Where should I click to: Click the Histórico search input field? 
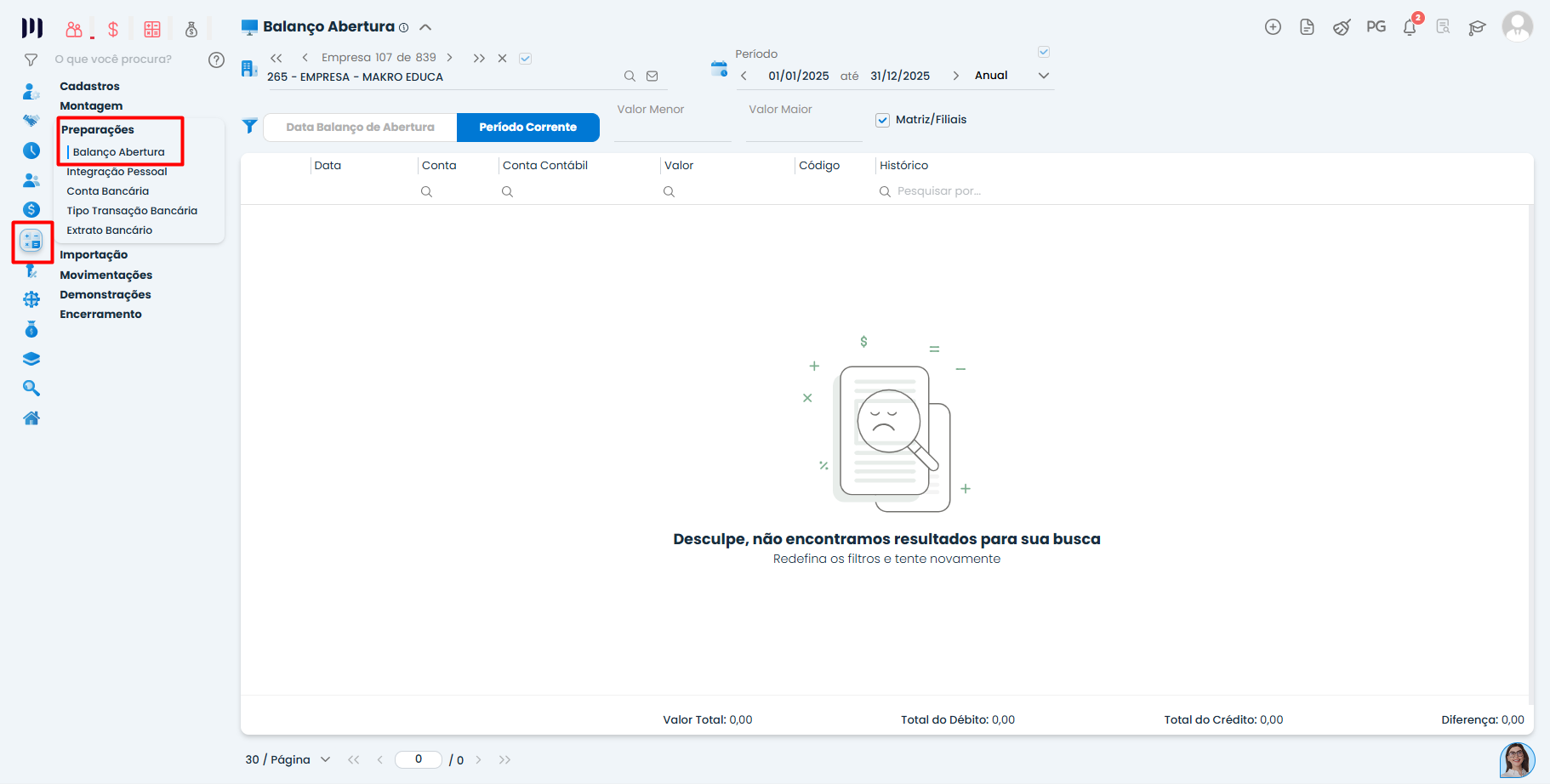pos(939,191)
